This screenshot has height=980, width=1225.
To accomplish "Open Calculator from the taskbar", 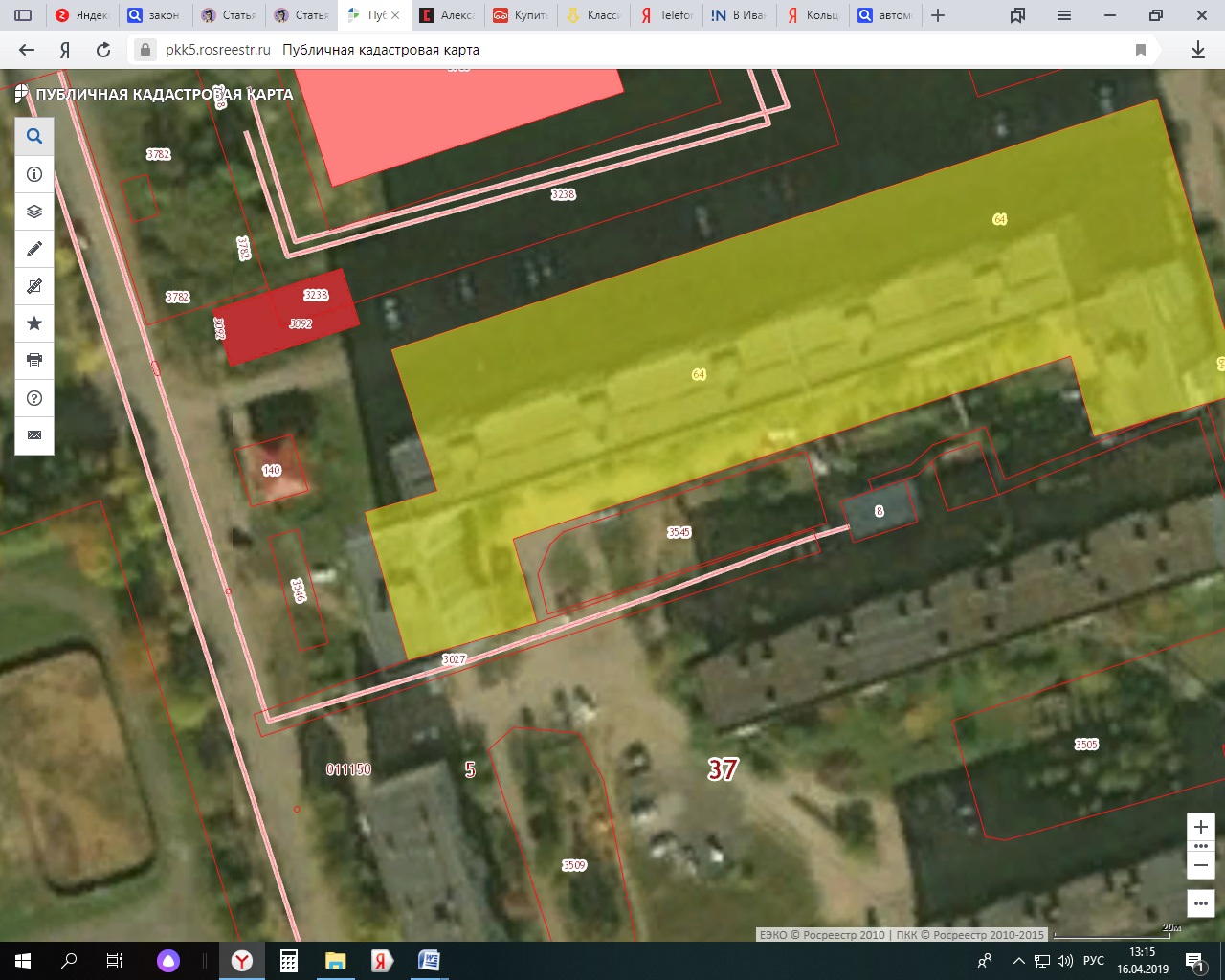I will point(288,961).
